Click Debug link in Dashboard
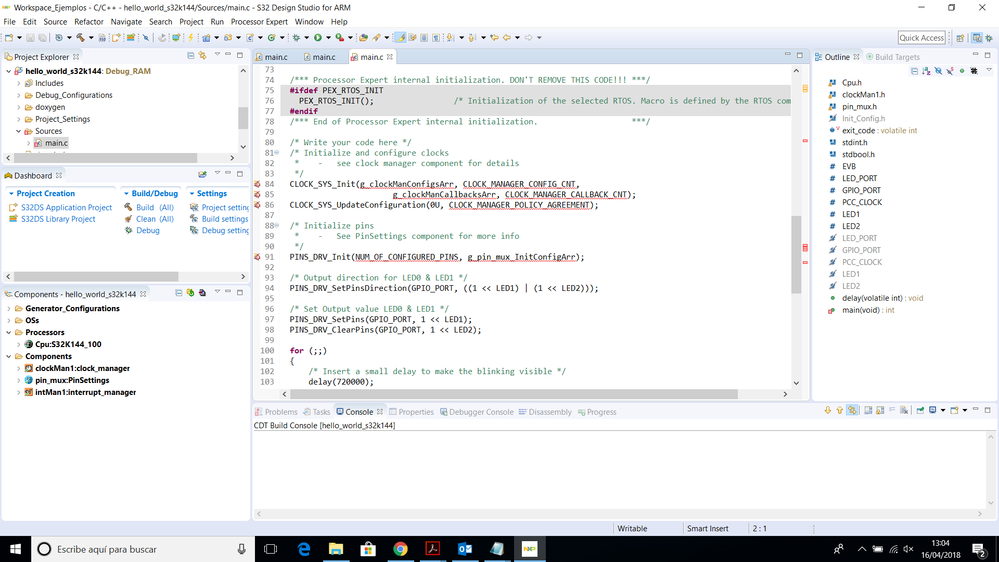The height and width of the screenshot is (562, 999). pos(148,230)
